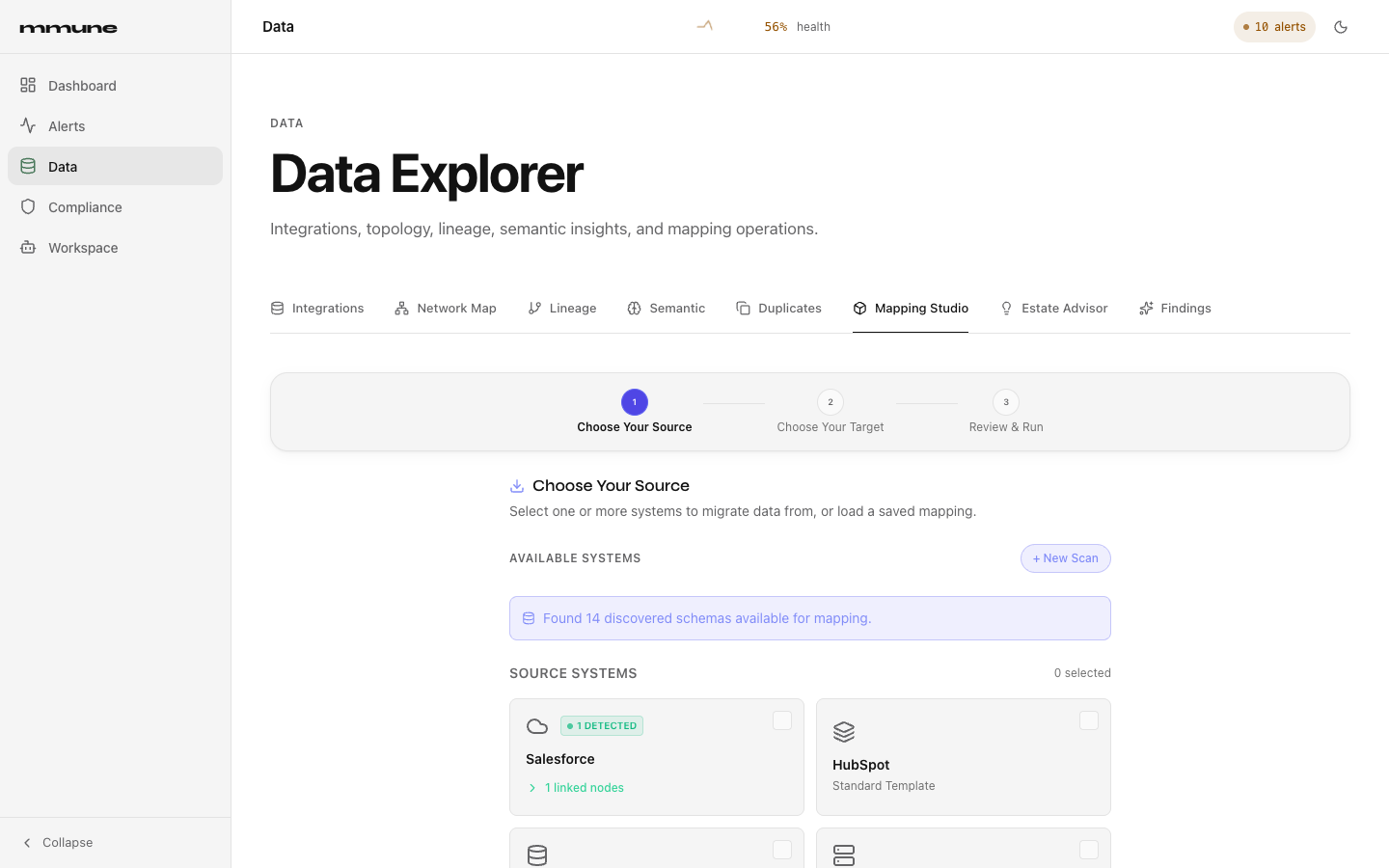This screenshot has height=868, width=1389.
Task: Toggle dark mode moon icon
Action: (x=1341, y=27)
